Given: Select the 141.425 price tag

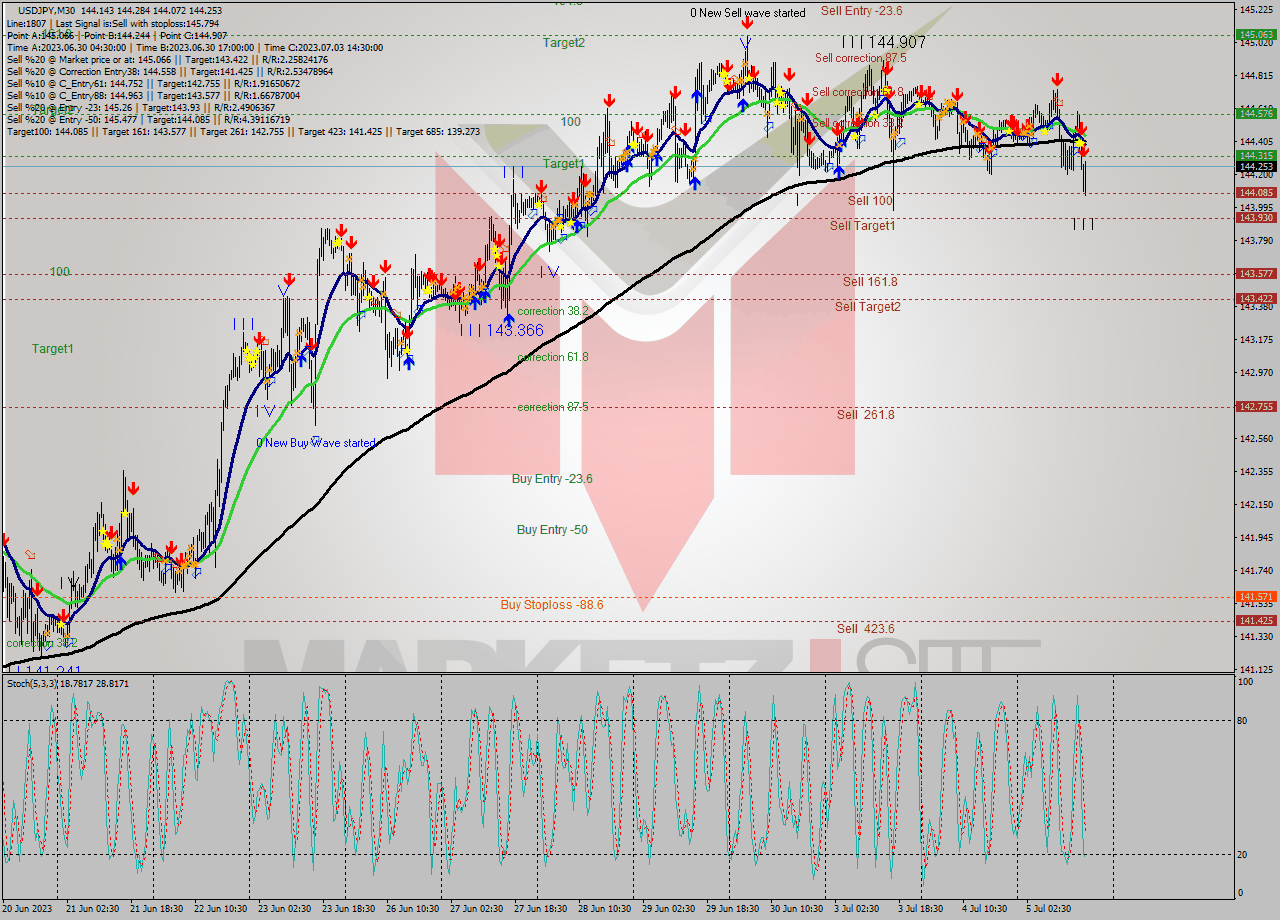Looking at the screenshot, I should point(1256,621).
